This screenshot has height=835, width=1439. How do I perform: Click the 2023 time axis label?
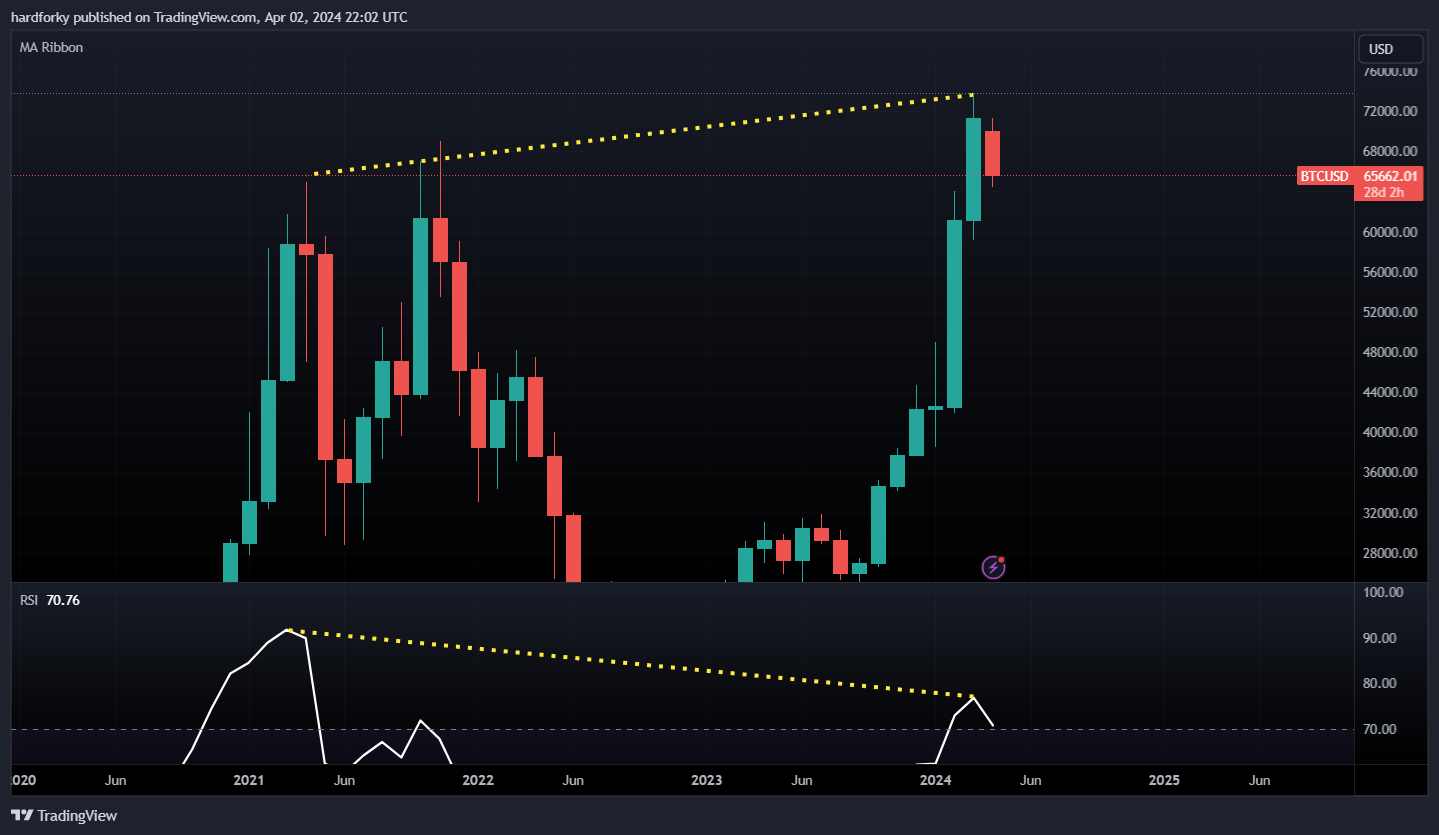click(706, 780)
